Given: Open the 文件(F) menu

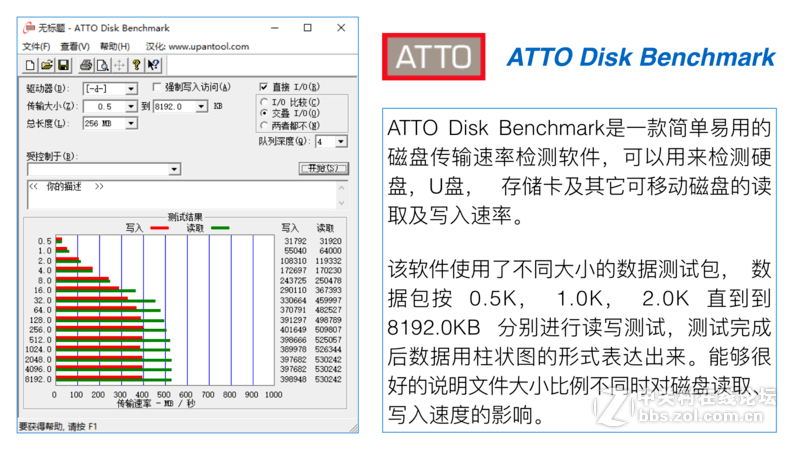Looking at the screenshot, I should (36, 46).
